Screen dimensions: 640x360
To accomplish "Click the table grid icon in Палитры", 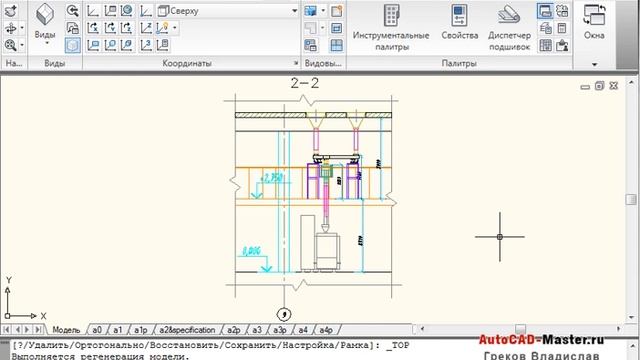I will [545, 45].
